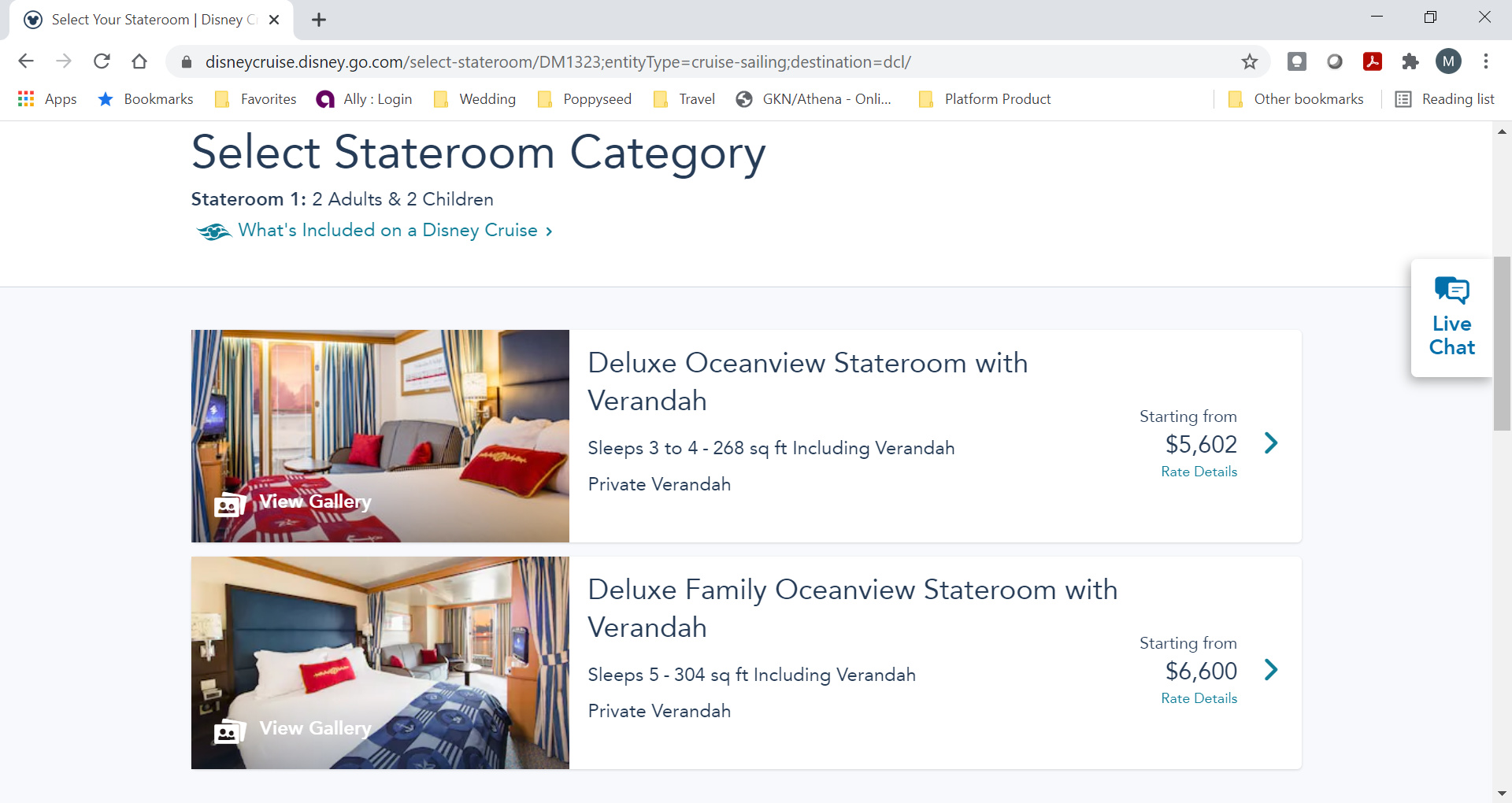View Rate Details for the $6,600 stateroom

point(1199,698)
